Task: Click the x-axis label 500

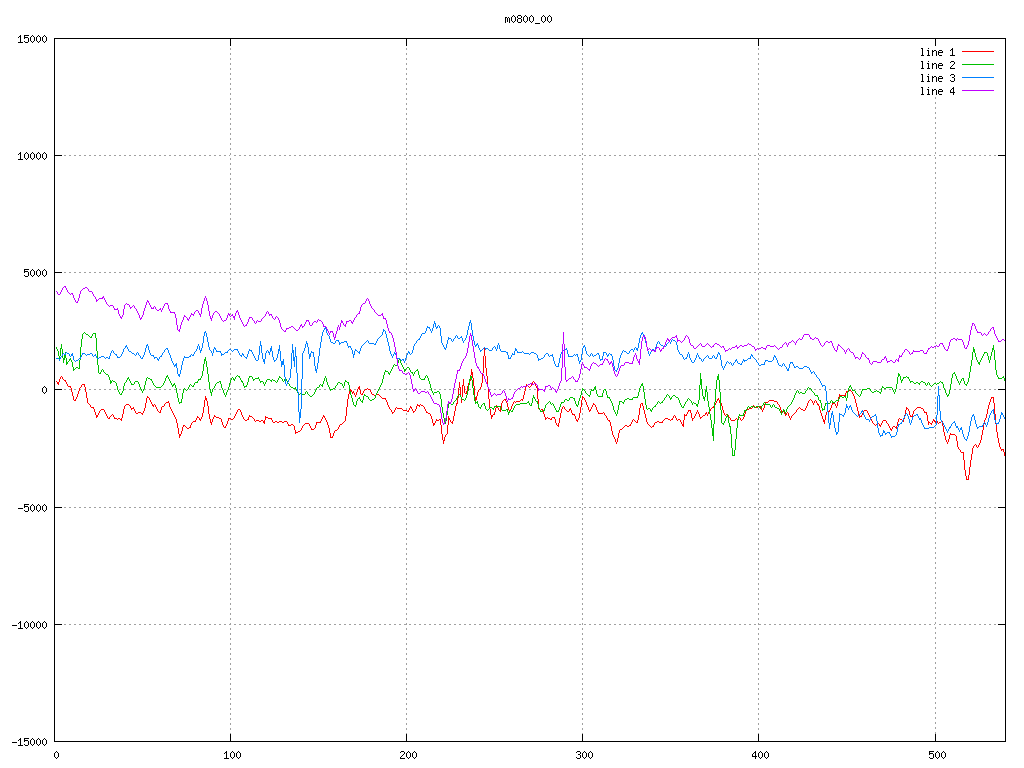Action: 937,755
